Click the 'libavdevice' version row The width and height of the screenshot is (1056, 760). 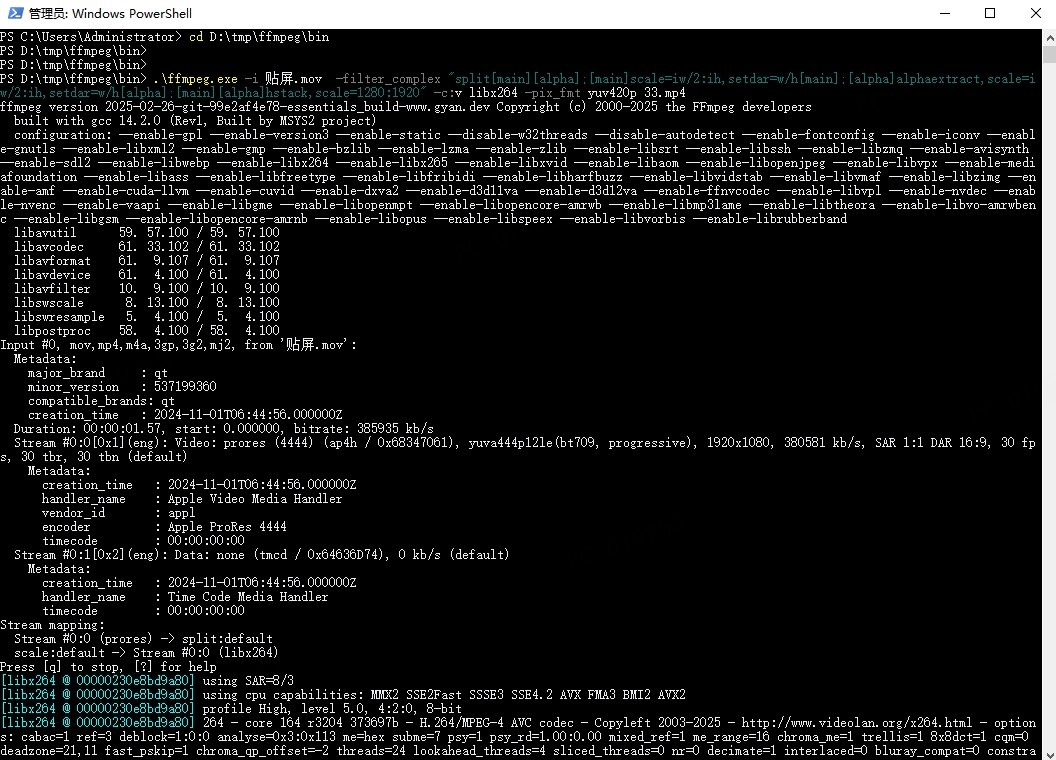click(147, 275)
